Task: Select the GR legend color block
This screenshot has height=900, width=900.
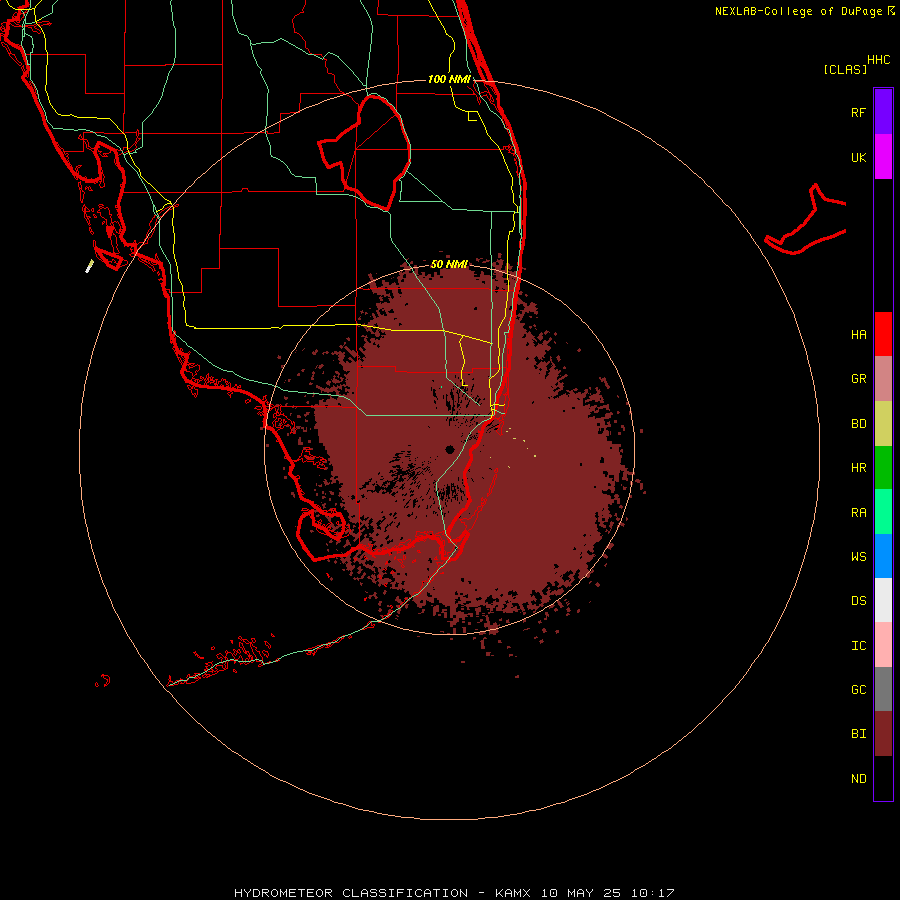Action: [x=883, y=379]
